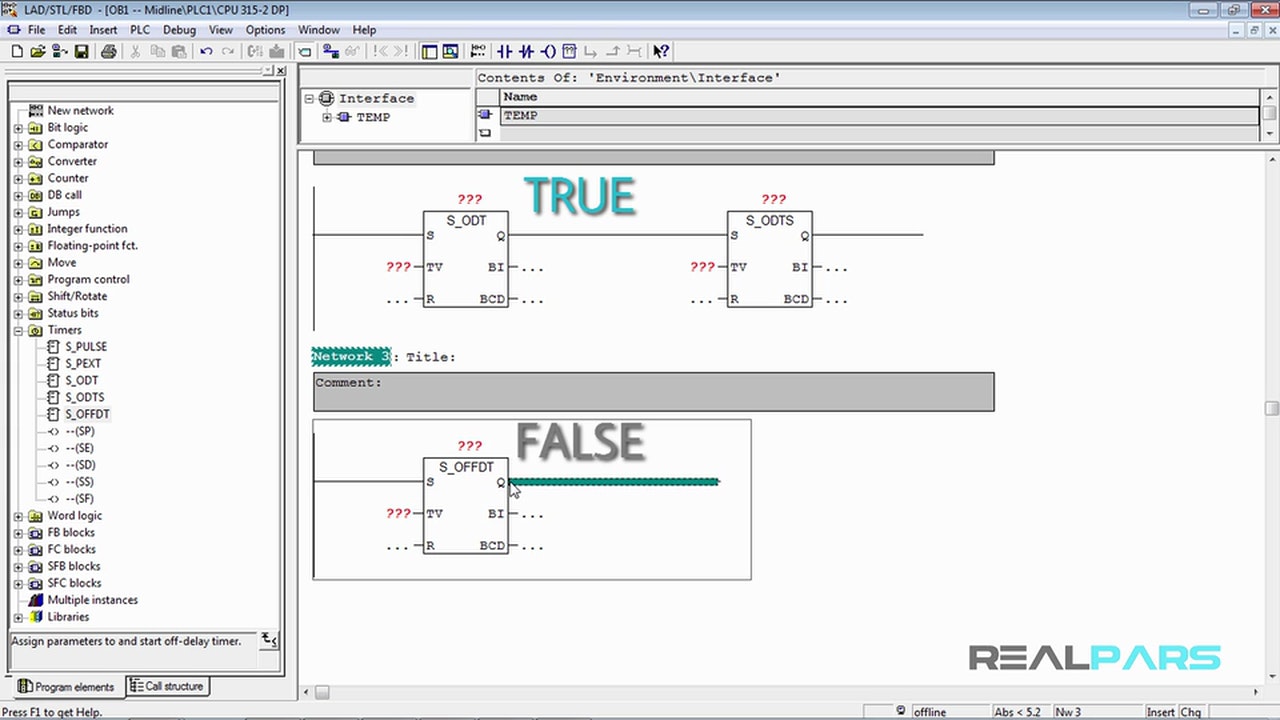
Task: Expand the Integer function folder
Action: pyautogui.click(x=18, y=229)
